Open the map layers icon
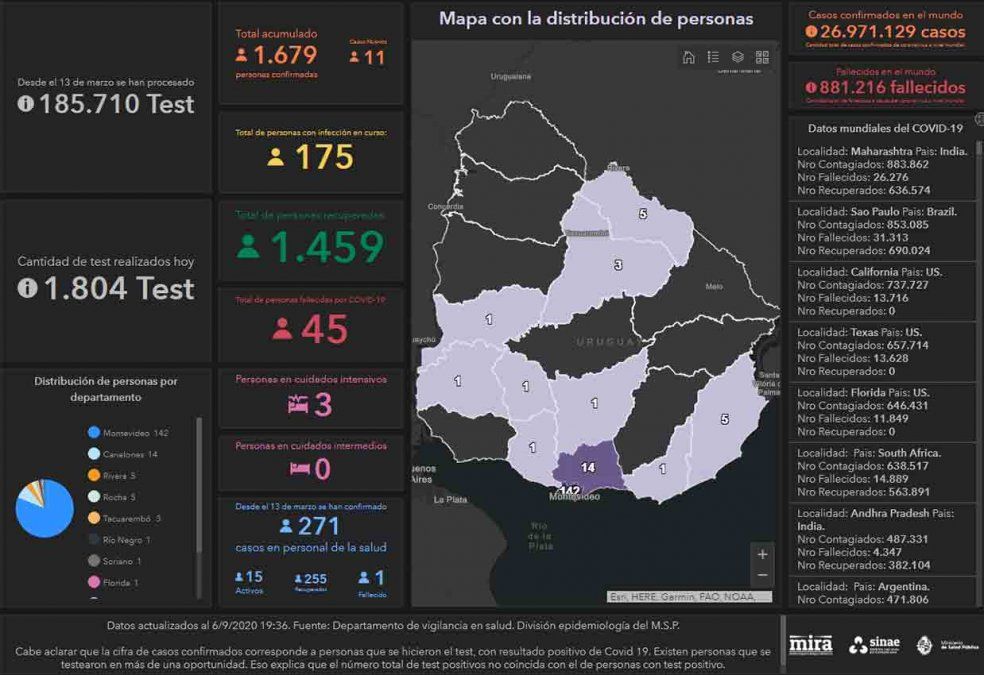Image resolution: width=984 pixels, height=675 pixels. (x=738, y=57)
